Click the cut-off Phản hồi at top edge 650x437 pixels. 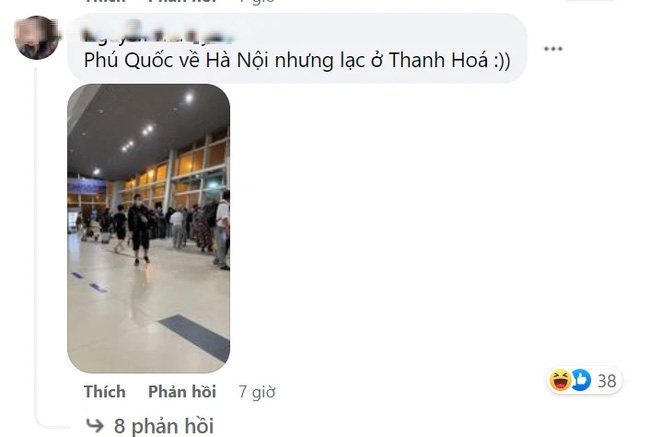tap(182, 2)
